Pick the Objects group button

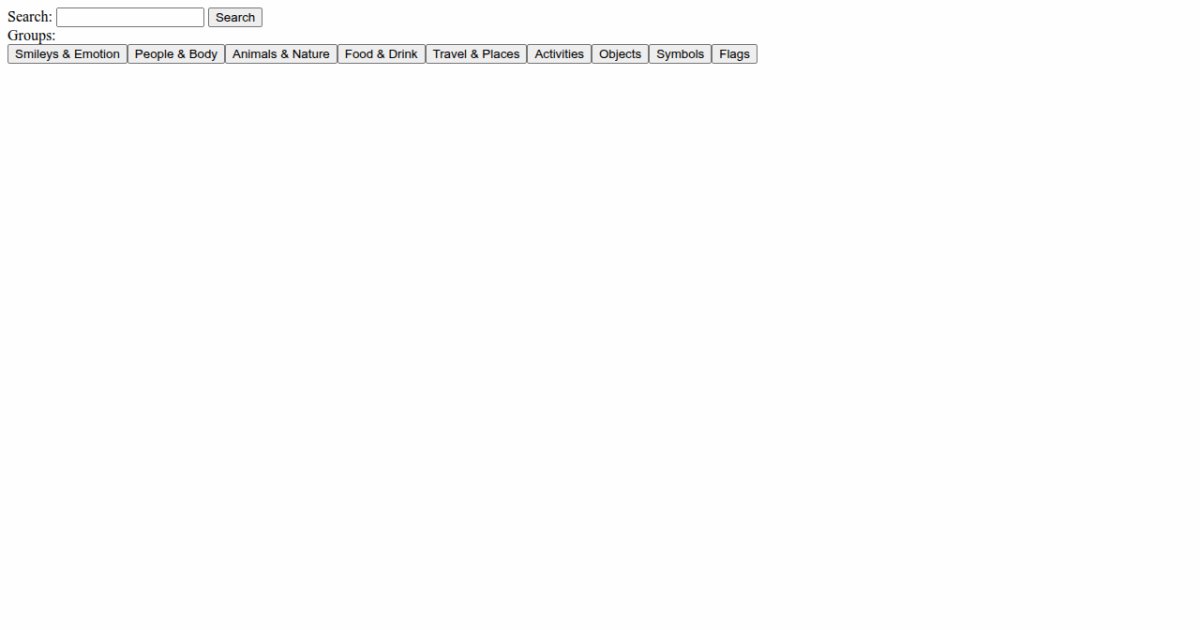(620, 54)
